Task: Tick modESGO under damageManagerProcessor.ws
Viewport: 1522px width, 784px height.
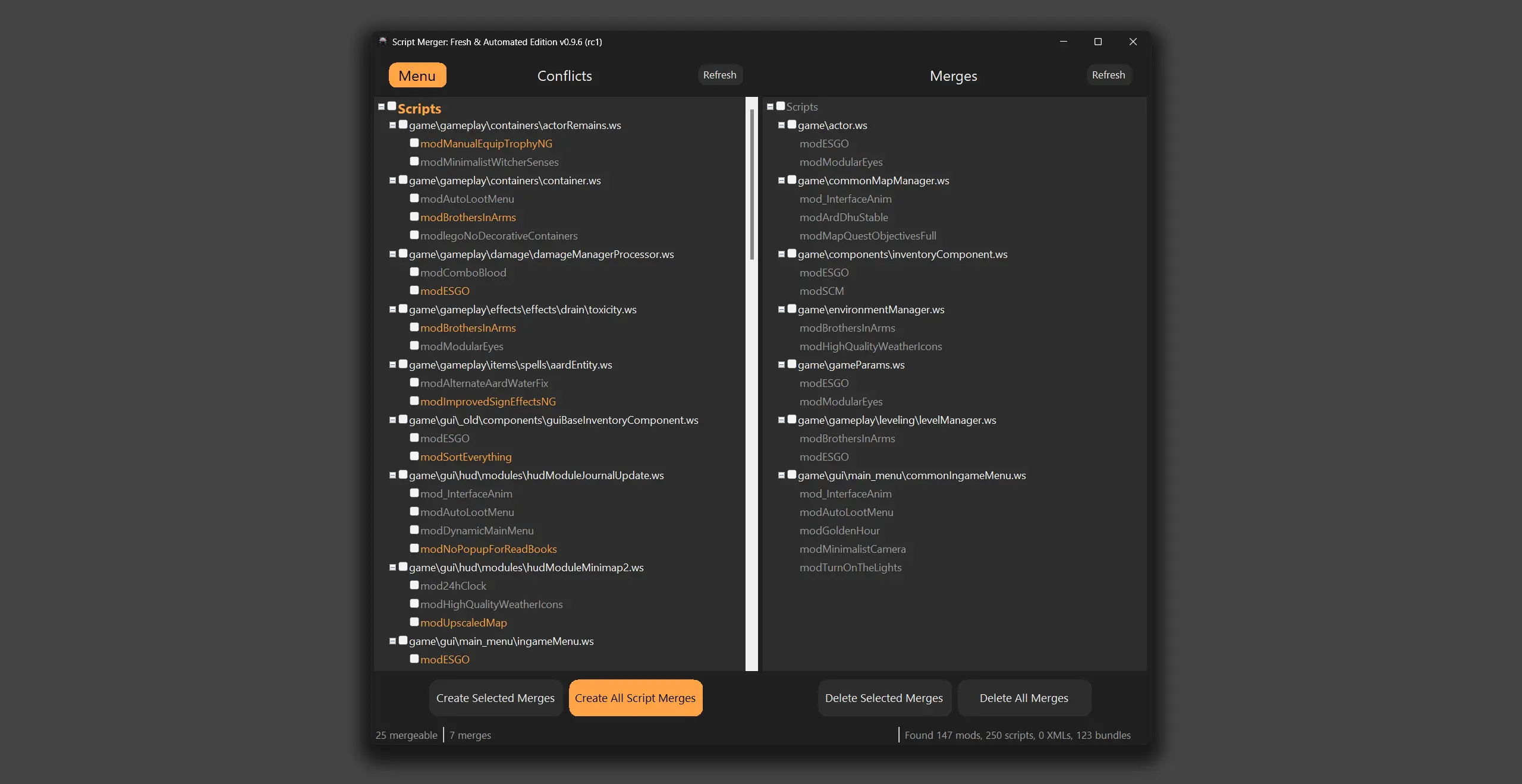Action: coord(414,290)
